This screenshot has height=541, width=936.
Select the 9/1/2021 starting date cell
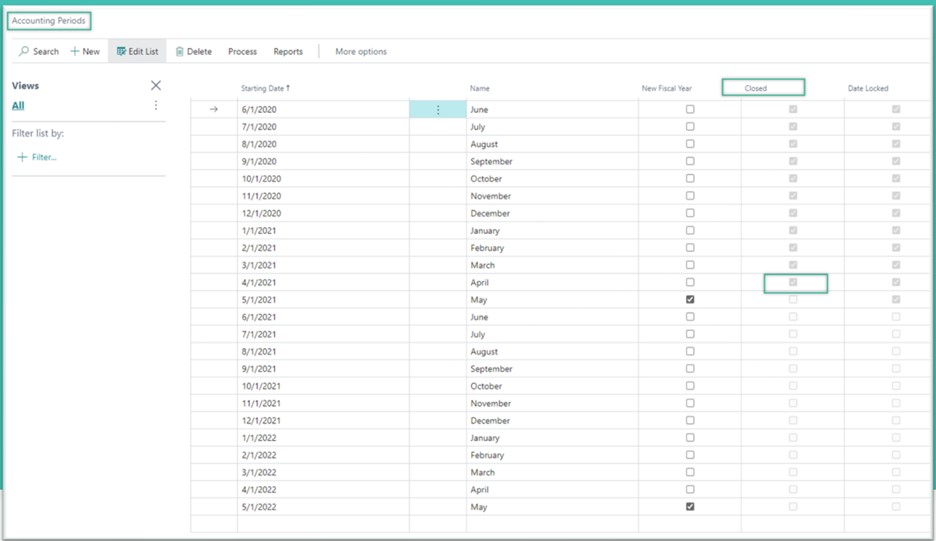(323, 368)
